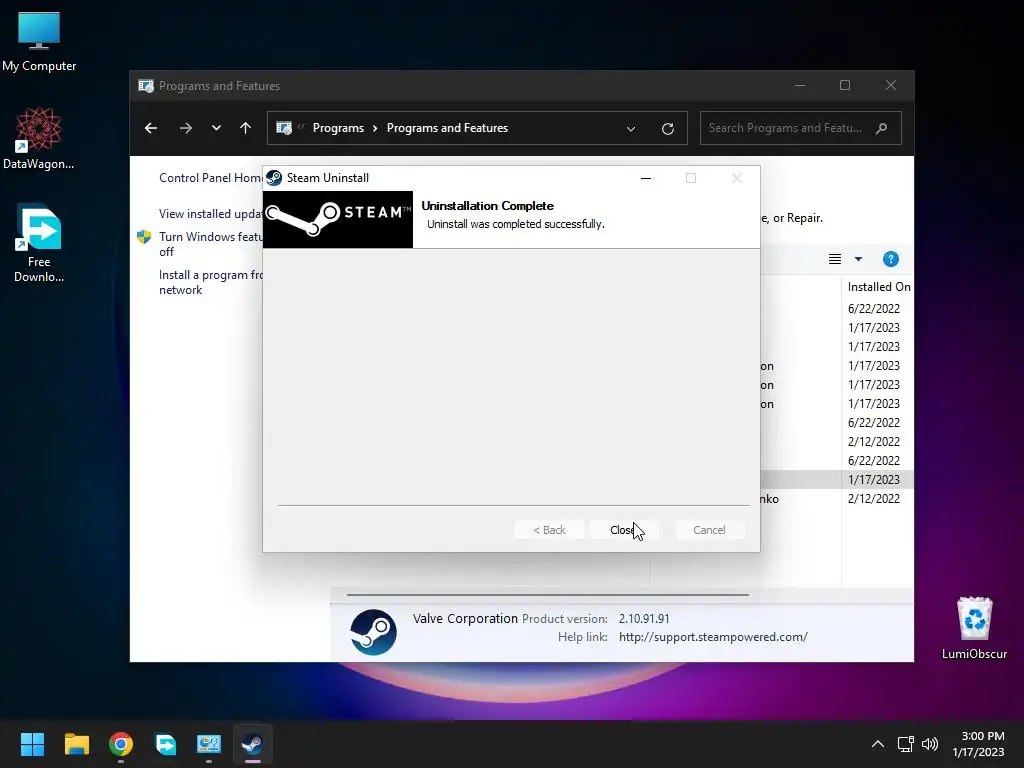Click the Control Panel icon in the address bar
The height and width of the screenshot is (768, 1024).
pos(284,128)
